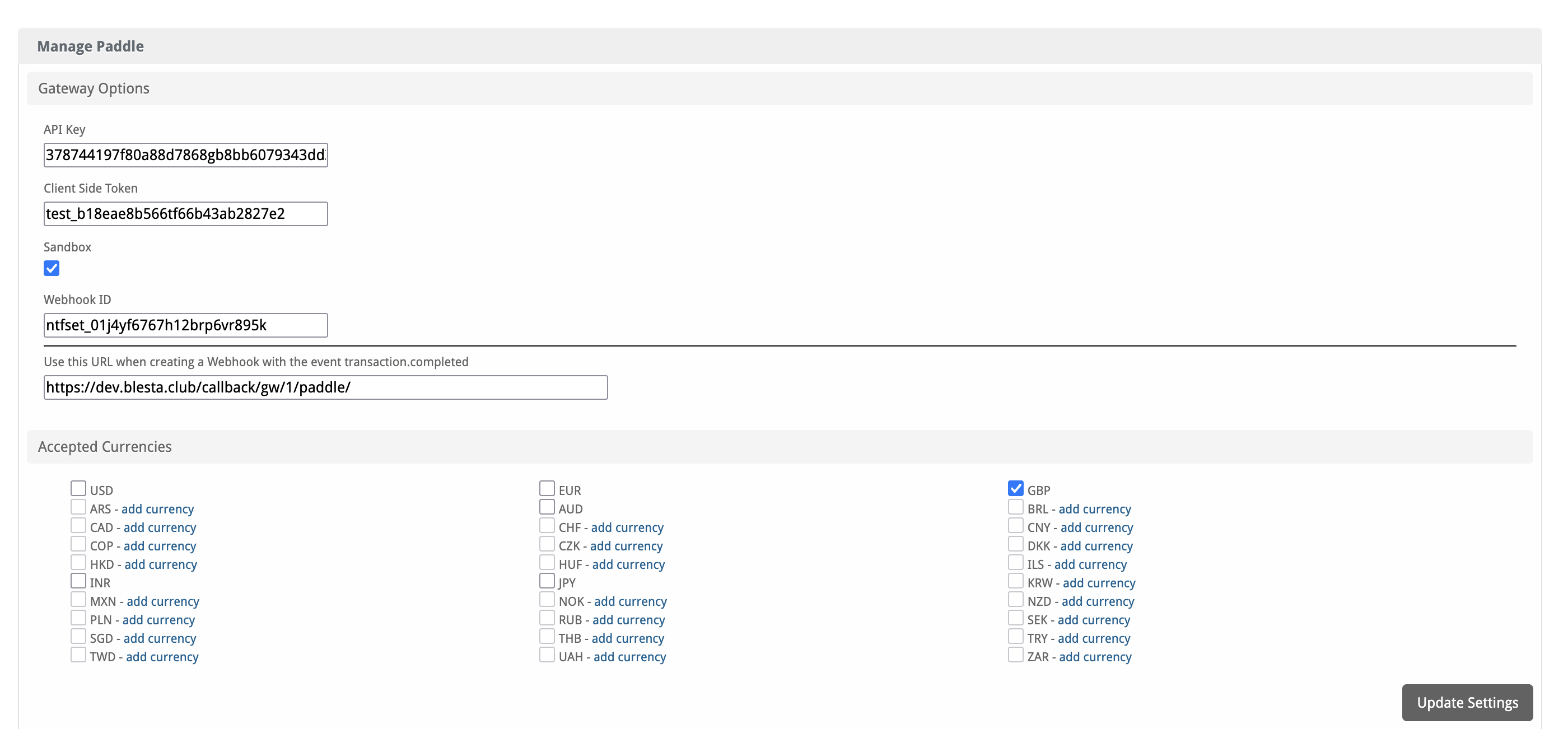The width and height of the screenshot is (1568, 729).
Task: Click the Gateway Options section header
Action: click(780, 89)
